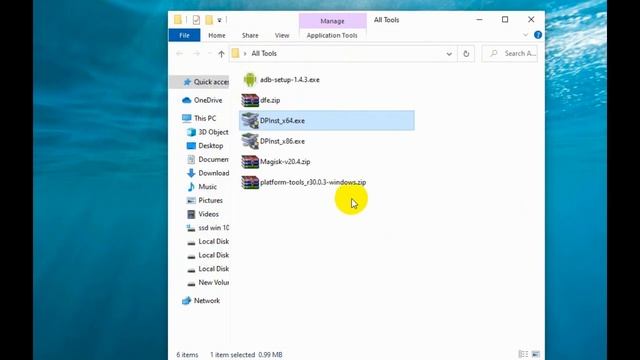The width and height of the screenshot is (640, 360).
Task: Refresh the All Tools folder view
Action: click(x=466, y=53)
